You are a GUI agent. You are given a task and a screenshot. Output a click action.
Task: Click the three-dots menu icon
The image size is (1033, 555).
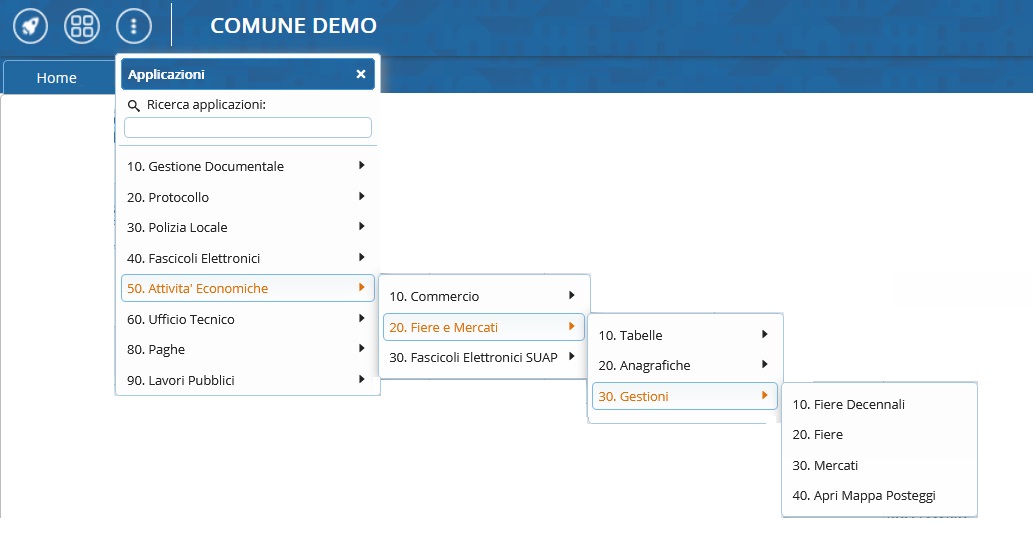coord(134,26)
